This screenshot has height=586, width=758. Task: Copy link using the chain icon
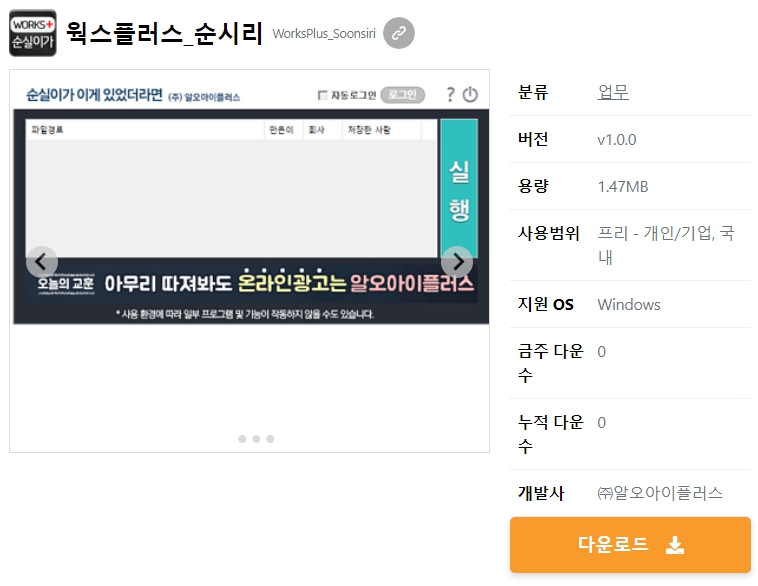[399, 33]
